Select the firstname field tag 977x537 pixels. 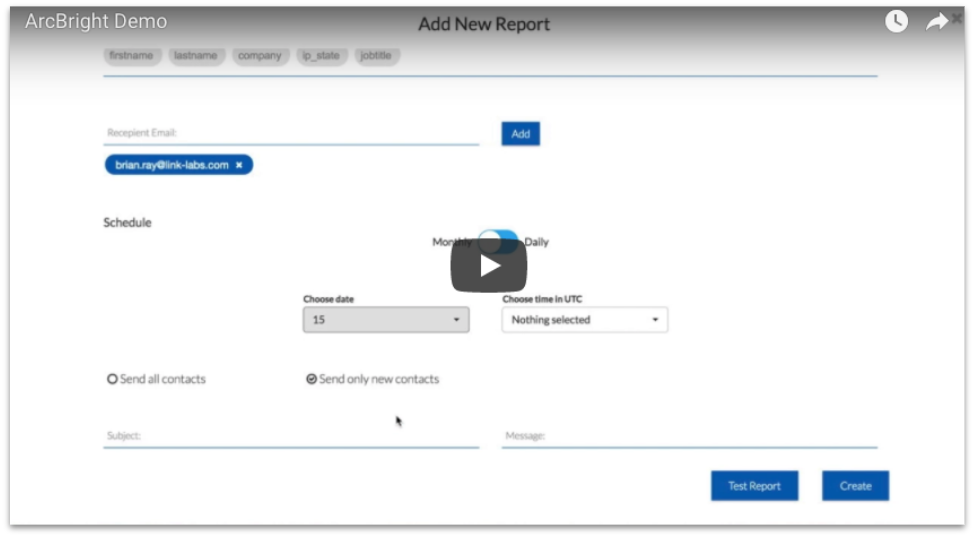[x=131, y=56]
